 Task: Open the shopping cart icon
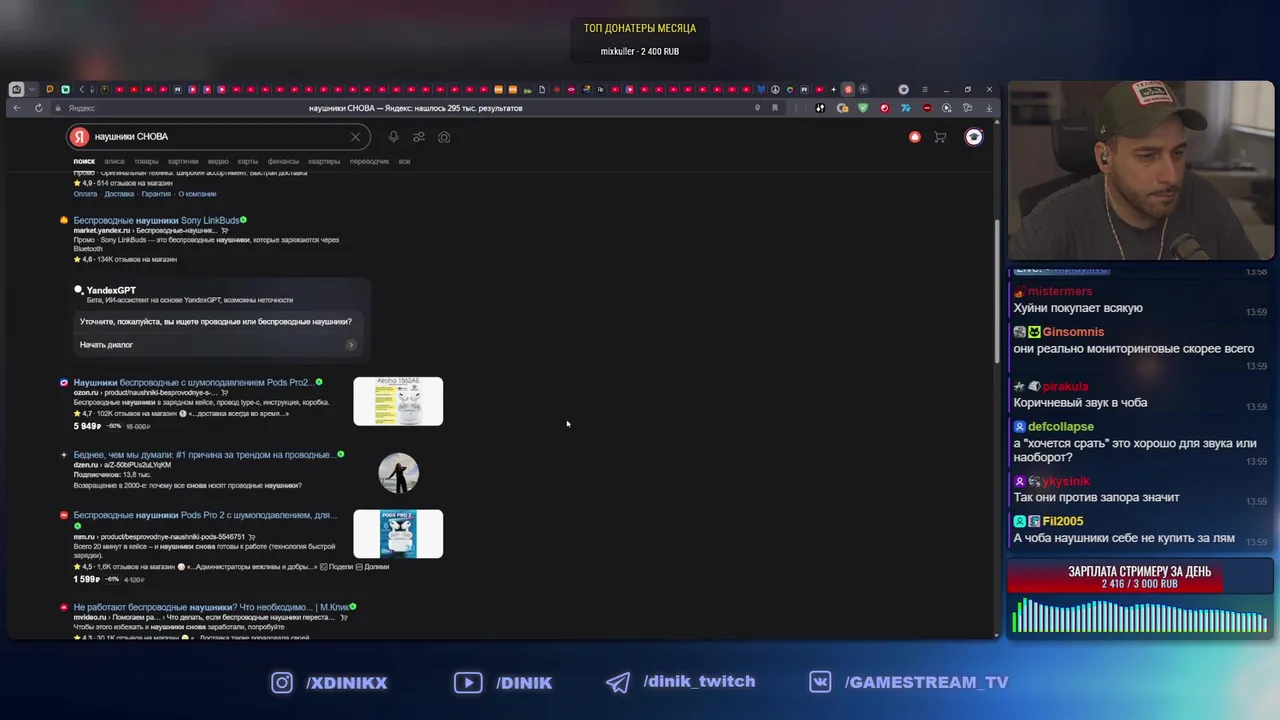click(940, 137)
